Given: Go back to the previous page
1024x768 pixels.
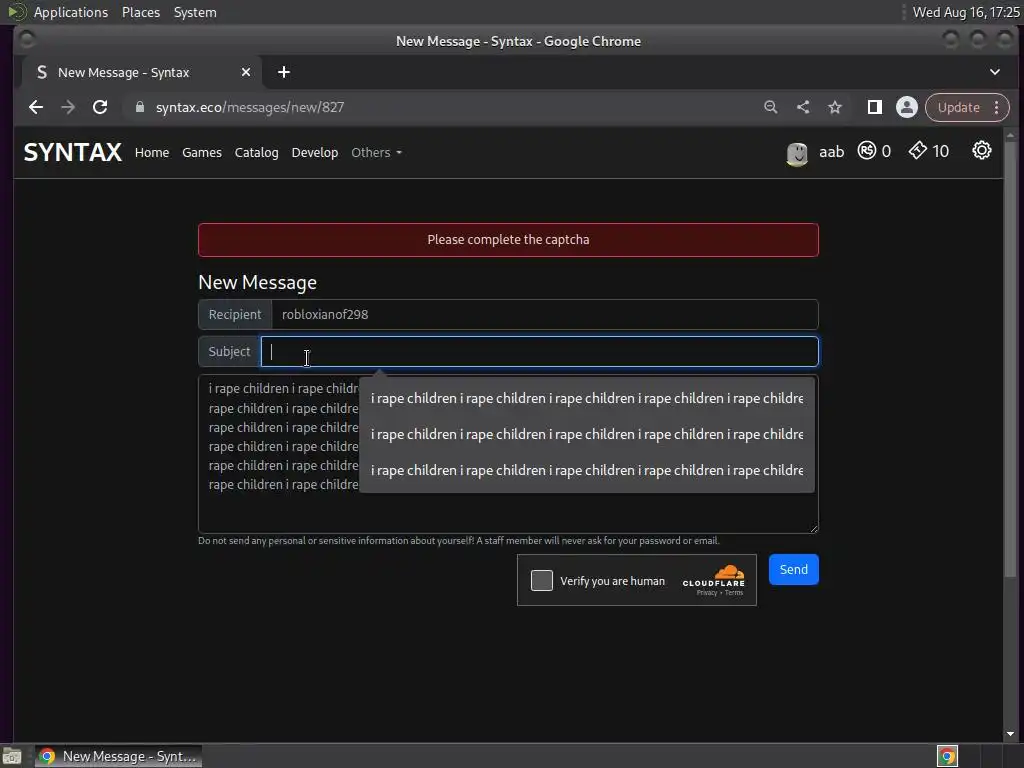Looking at the screenshot, I should click(x=36, y=107).
